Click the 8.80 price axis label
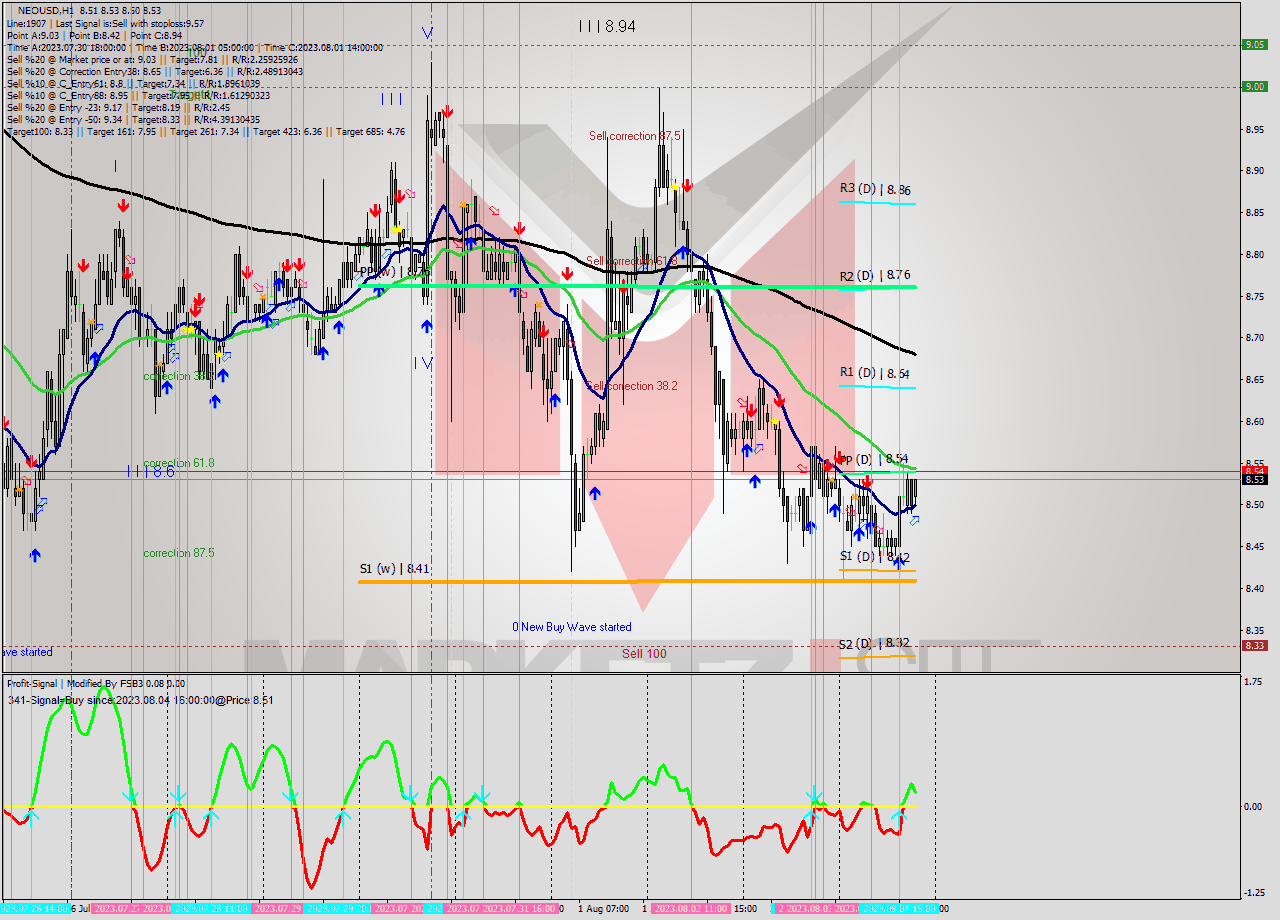 pos(1254,254)
